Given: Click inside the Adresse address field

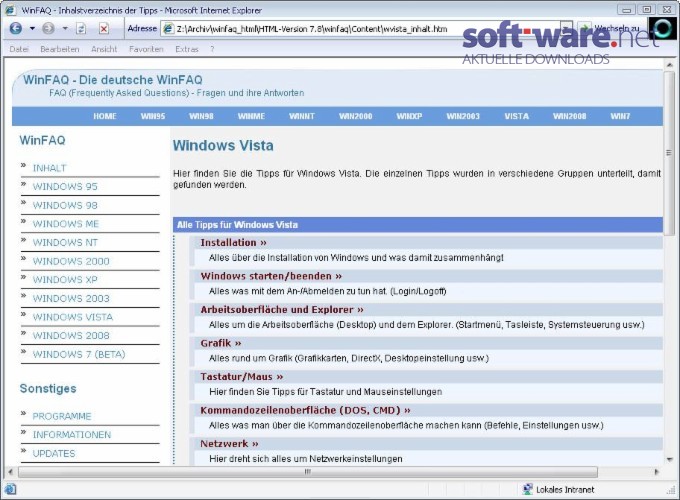Looking at the screenshot, I should [366, 29].
